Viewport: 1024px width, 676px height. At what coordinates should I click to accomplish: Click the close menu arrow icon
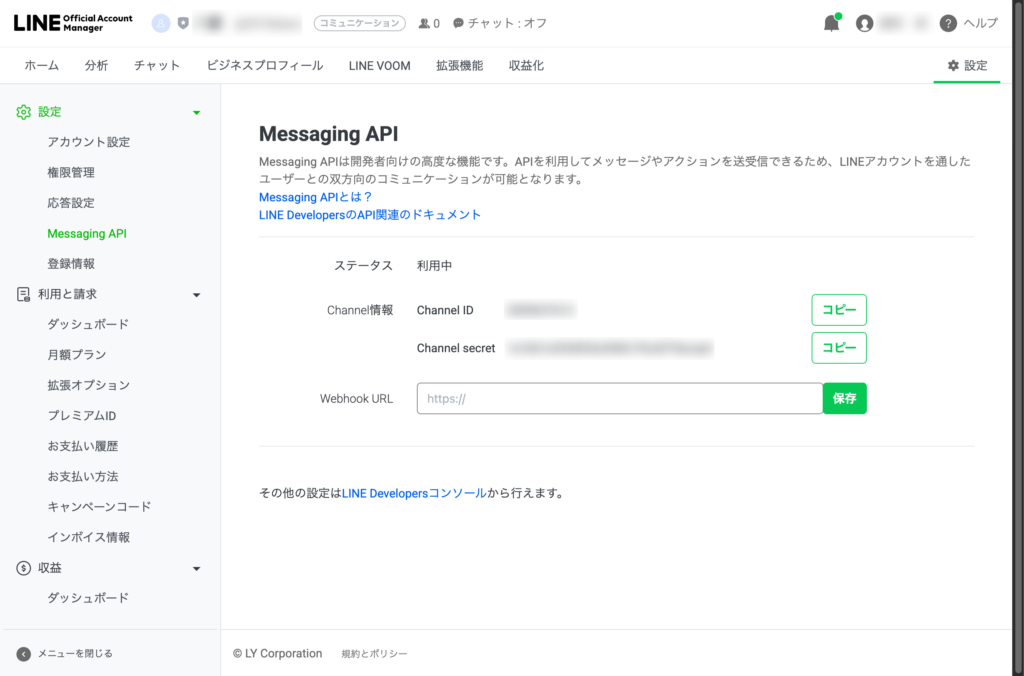coord(24,654)
